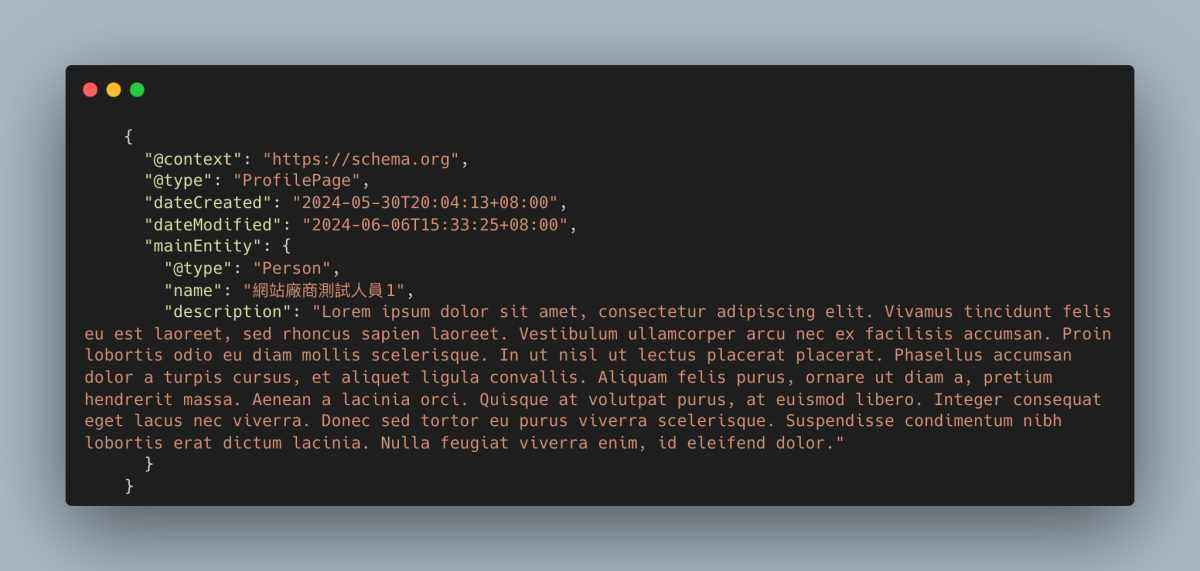Click the final closing curly brace

point(129,486)
